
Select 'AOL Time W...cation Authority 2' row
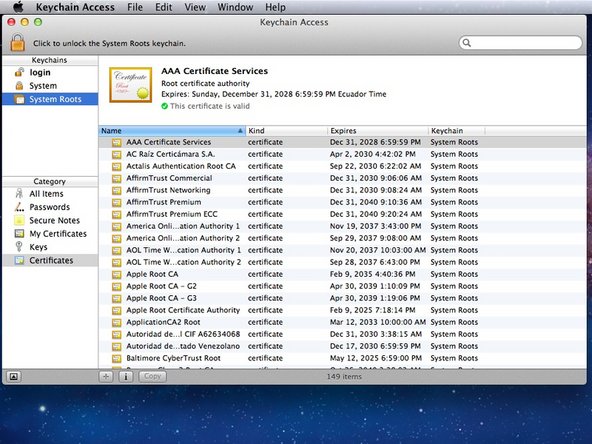click(342, 262)
